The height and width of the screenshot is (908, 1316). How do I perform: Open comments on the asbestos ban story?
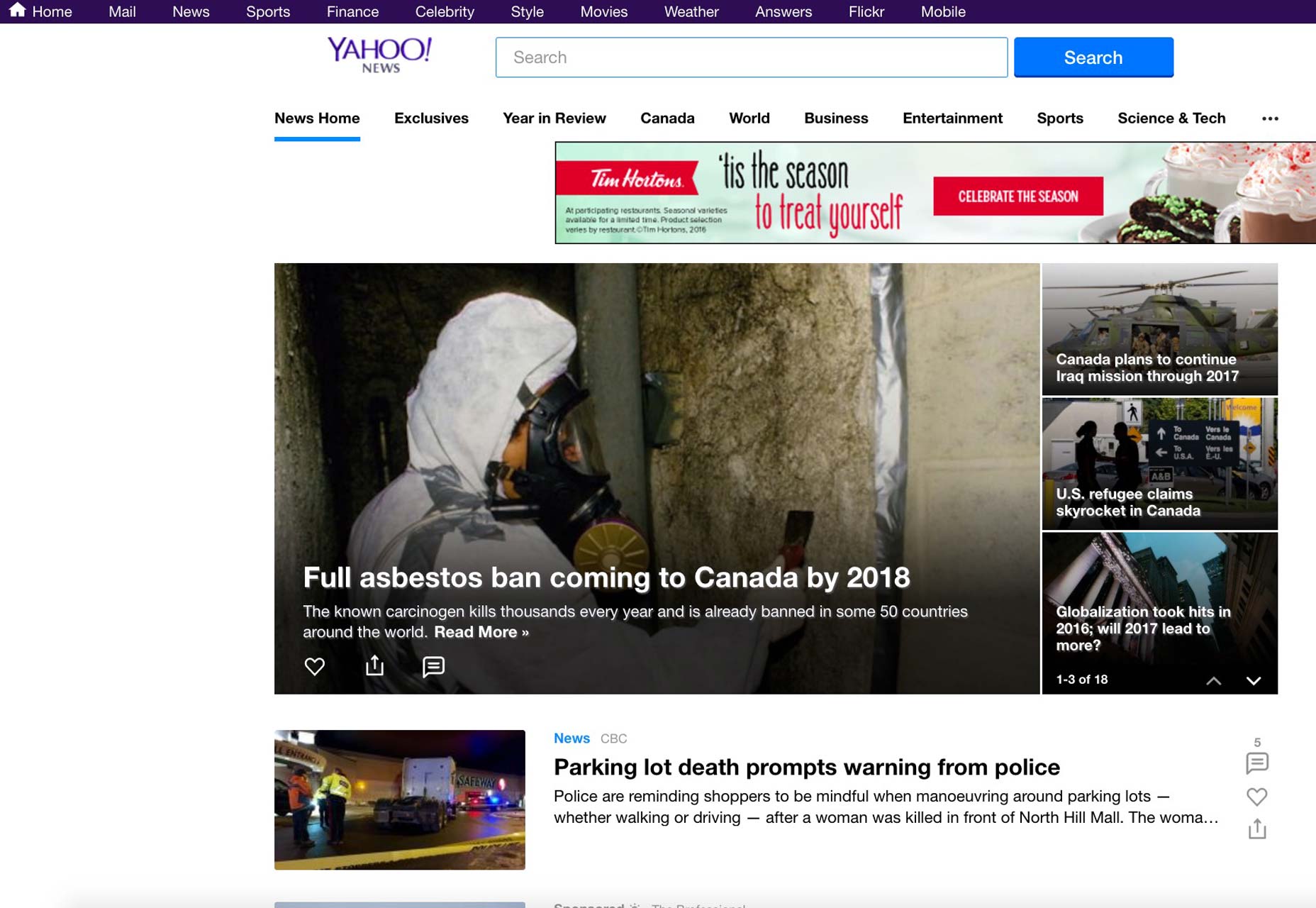[x=433, y=666]
